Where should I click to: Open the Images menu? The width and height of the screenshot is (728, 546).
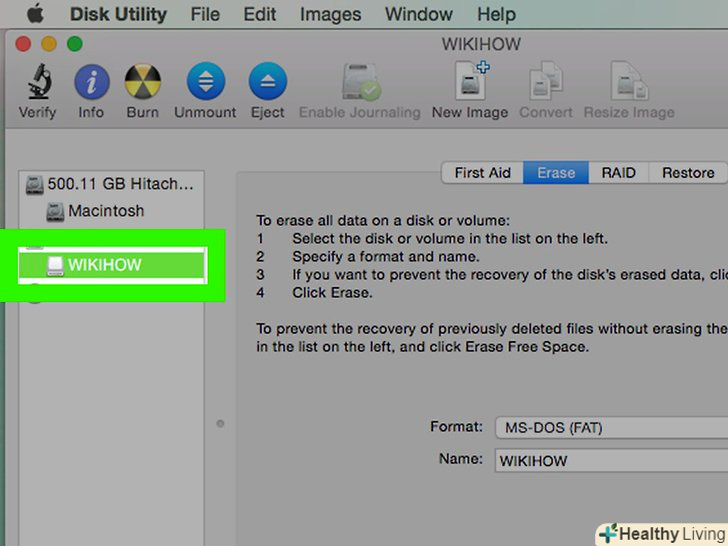(330, 14)
